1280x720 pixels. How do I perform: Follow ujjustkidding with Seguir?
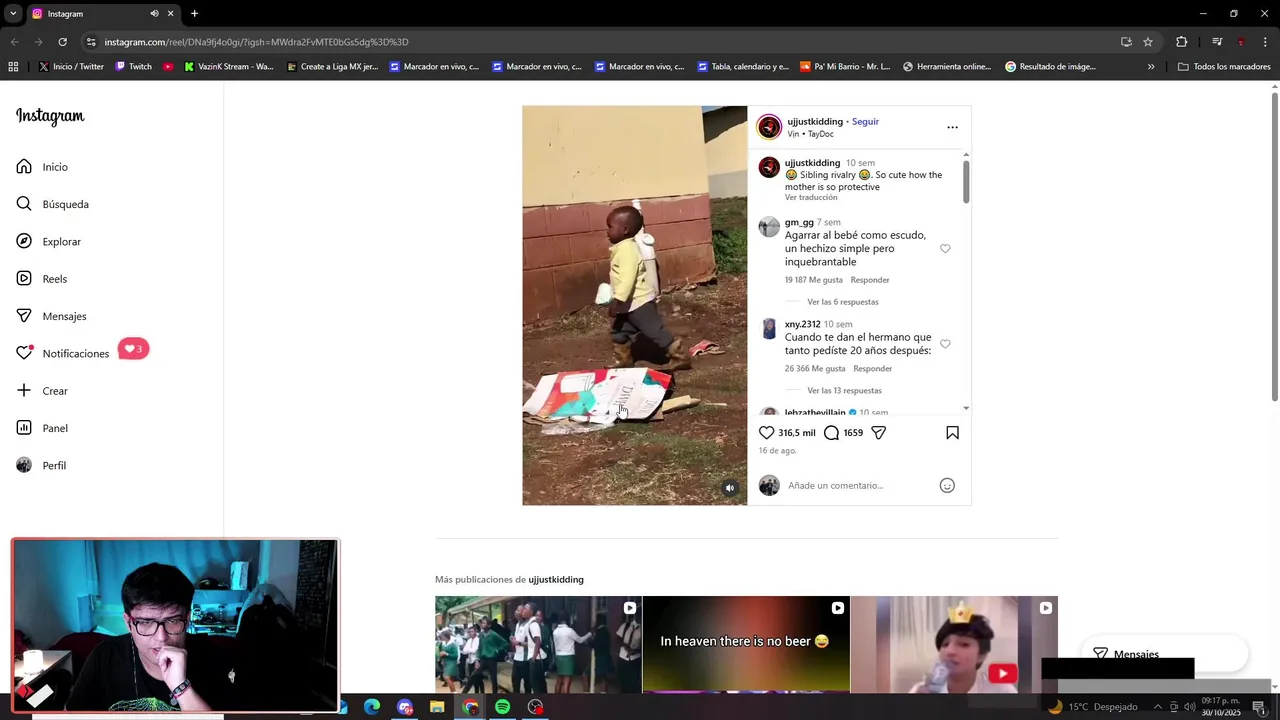coord(865,121)
